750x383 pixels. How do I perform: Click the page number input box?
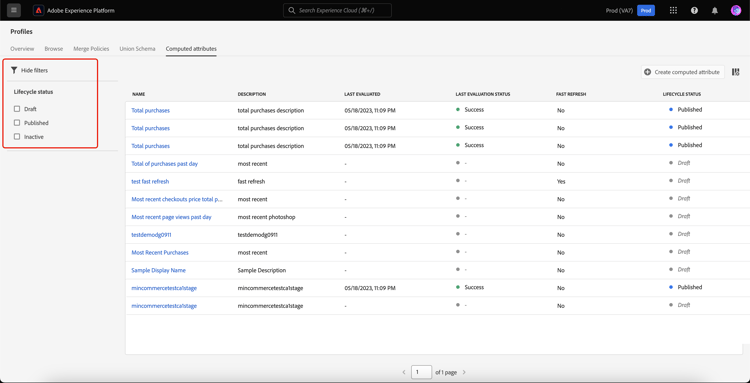click(421, 372)
